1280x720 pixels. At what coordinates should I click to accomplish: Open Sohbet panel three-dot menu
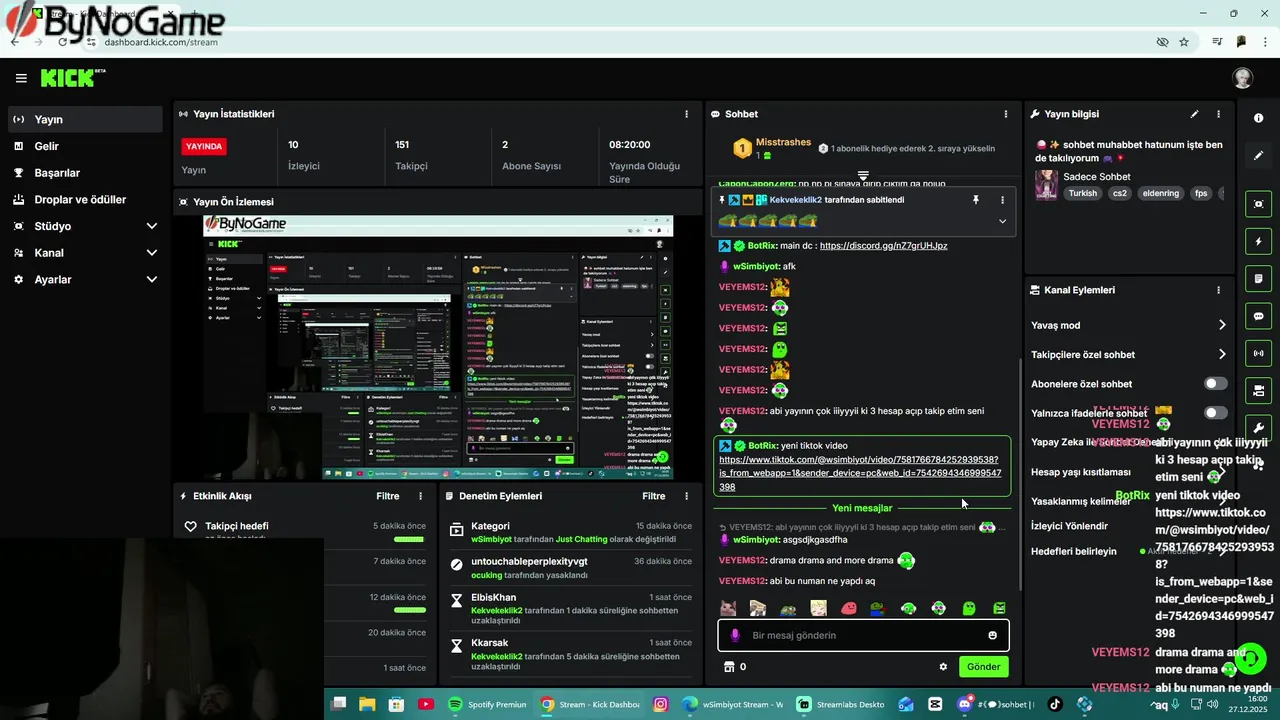coord(1006,114)
